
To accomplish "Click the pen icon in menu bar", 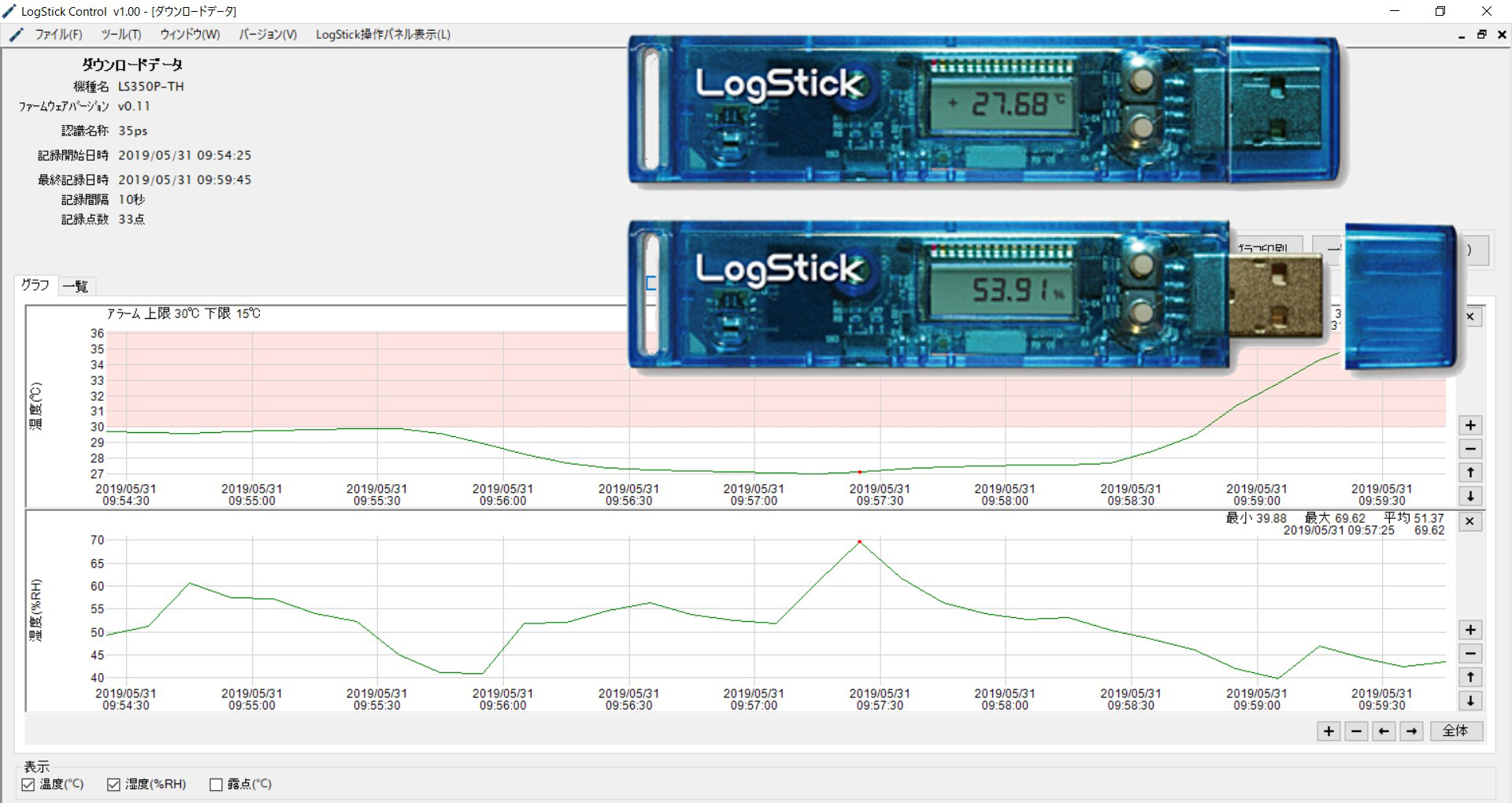I will coord(16,35).
